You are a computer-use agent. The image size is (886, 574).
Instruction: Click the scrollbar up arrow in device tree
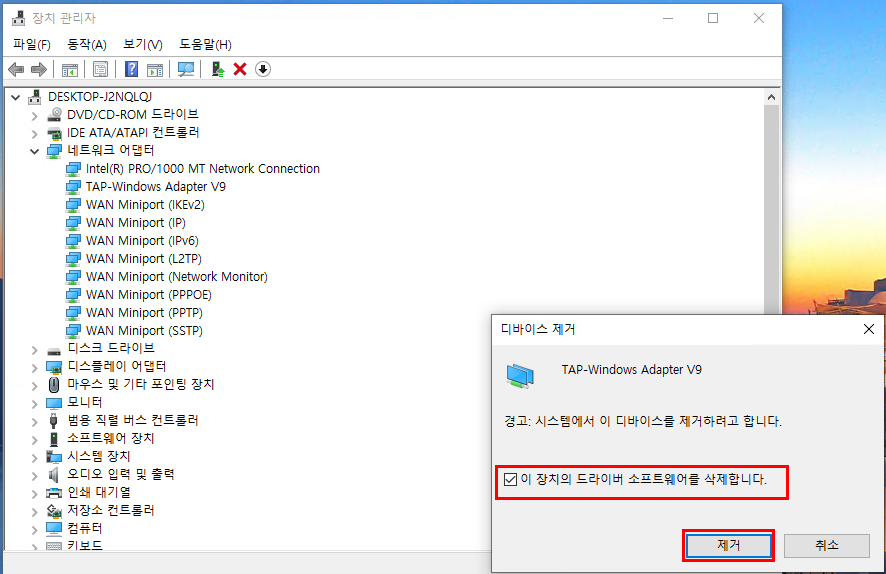[x=771, y=97]
